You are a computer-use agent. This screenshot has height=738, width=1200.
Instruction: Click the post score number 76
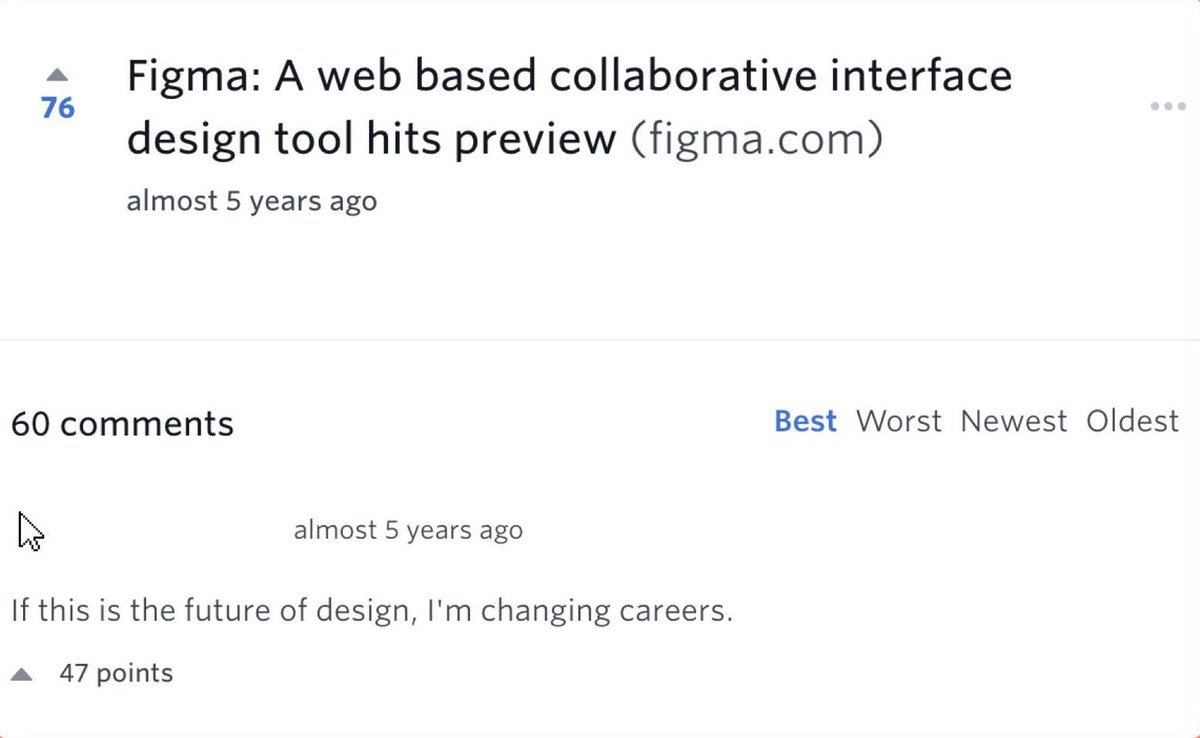click(58, 108)
